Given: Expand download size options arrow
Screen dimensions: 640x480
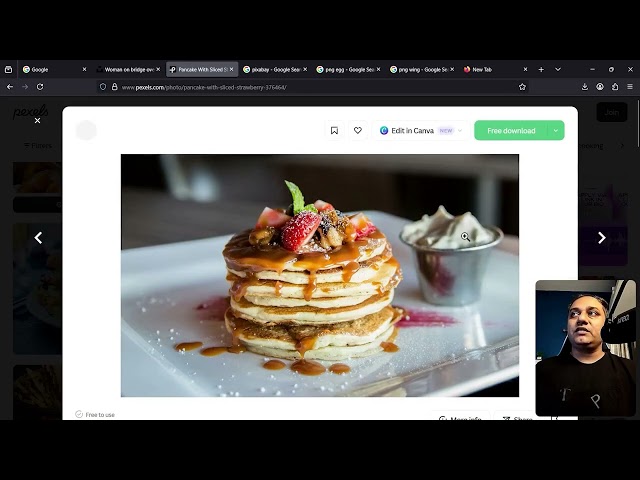Looking at the screenshot, I should click(x=556, y=131).
